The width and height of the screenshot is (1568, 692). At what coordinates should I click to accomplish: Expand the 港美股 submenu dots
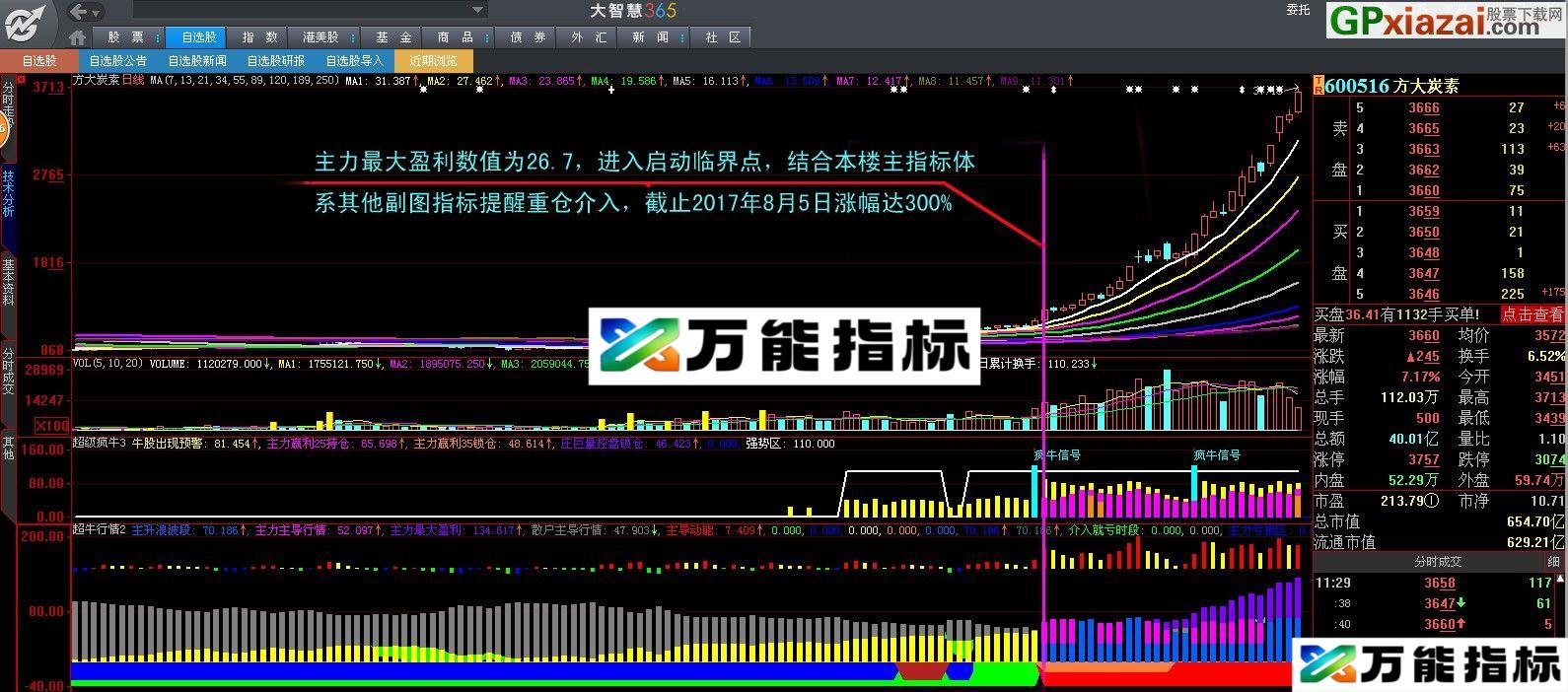click(x=353, y=37)
